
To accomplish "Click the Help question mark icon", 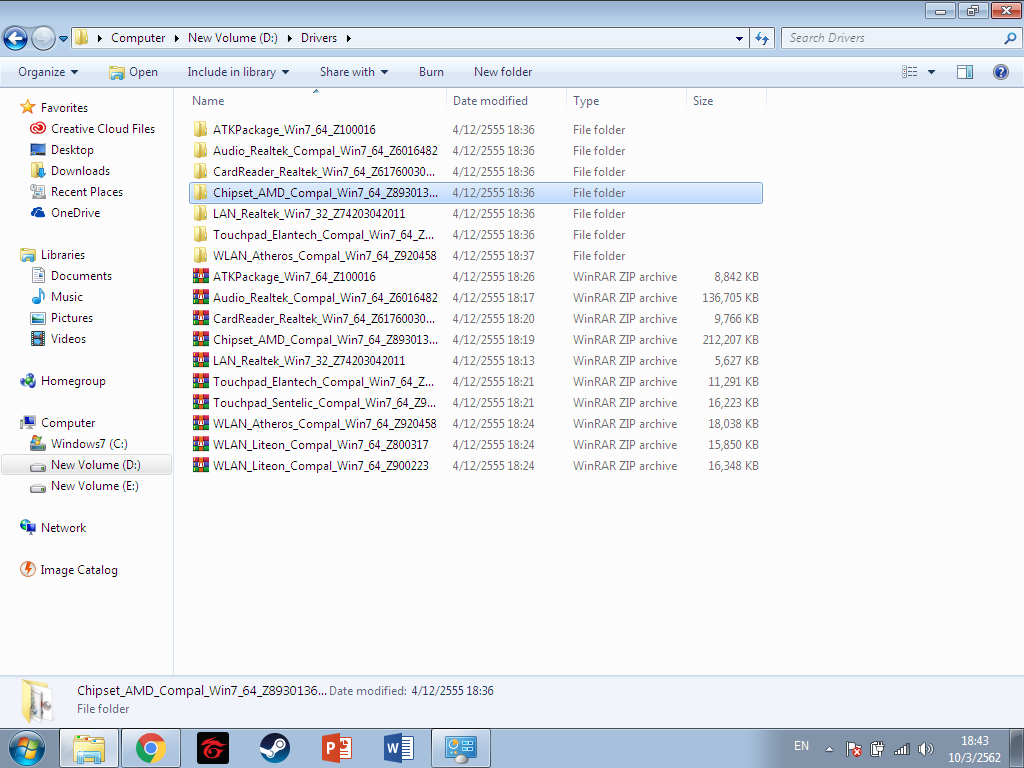I will (x=1000, y=72).
